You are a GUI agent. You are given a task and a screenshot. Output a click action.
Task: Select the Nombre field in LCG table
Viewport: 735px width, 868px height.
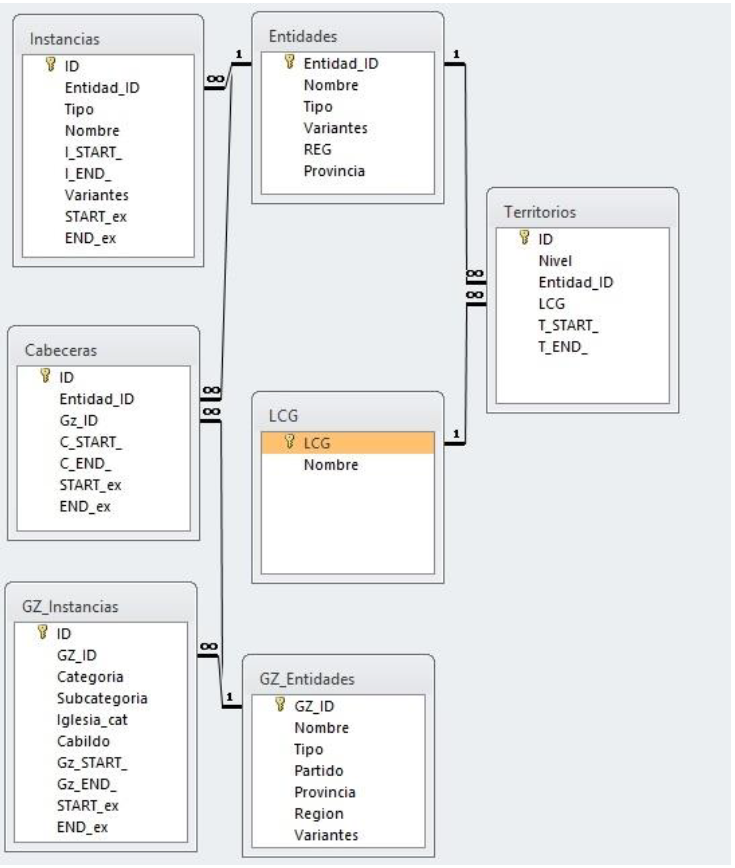(x=332, y=465)
